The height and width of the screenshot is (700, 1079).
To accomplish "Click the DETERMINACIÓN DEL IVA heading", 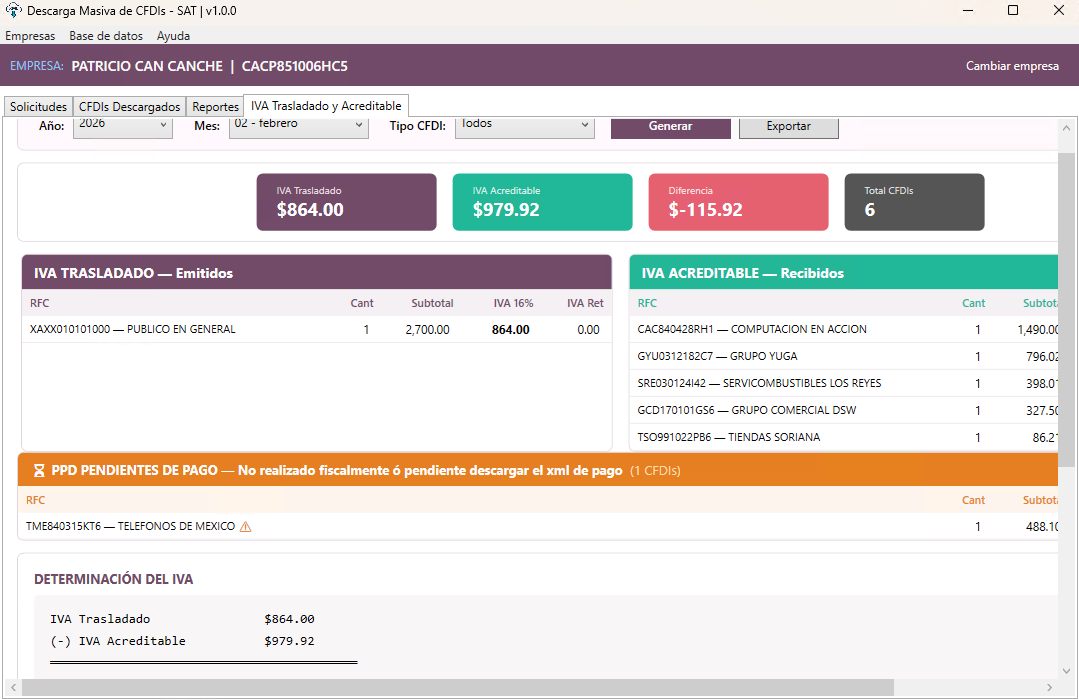I will click(114, 580).
